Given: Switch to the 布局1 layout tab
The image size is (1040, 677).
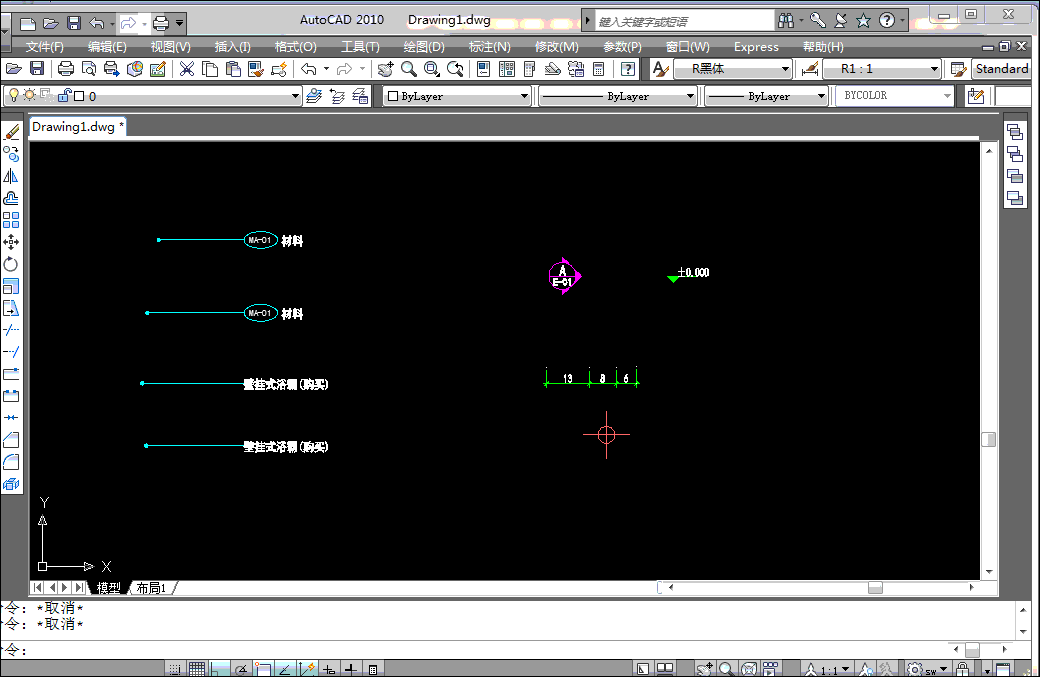Looking at the screenshot, I should click(x=151, y=588).
